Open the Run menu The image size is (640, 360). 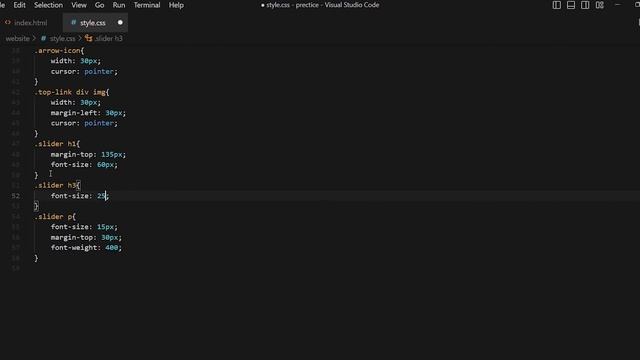pyautogui.click(x=119, y=5)
